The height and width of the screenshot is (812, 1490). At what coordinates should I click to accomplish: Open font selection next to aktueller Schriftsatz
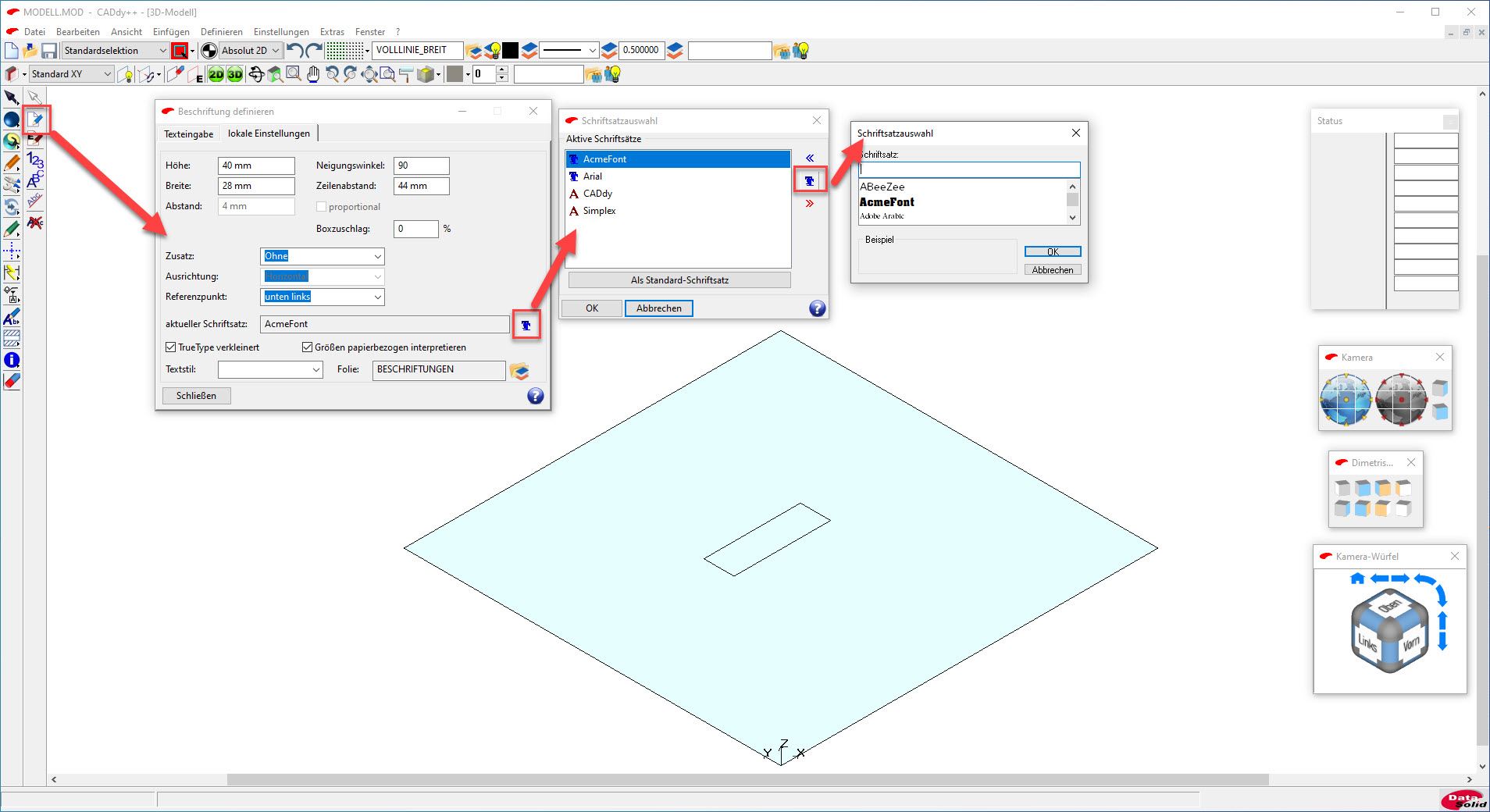526,325
